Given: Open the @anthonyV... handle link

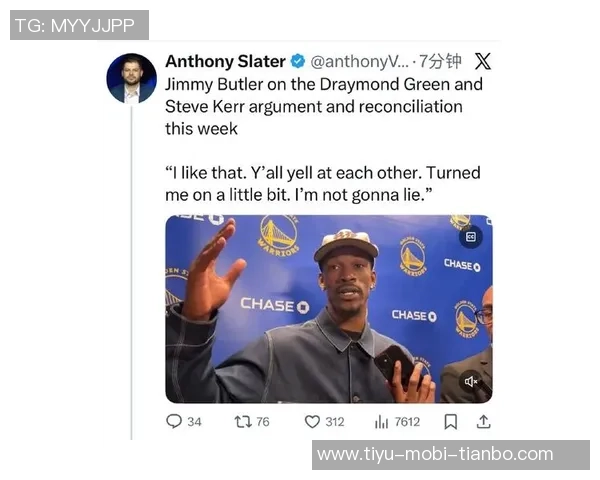Looking at the screenshot, I should click(359, 61).
